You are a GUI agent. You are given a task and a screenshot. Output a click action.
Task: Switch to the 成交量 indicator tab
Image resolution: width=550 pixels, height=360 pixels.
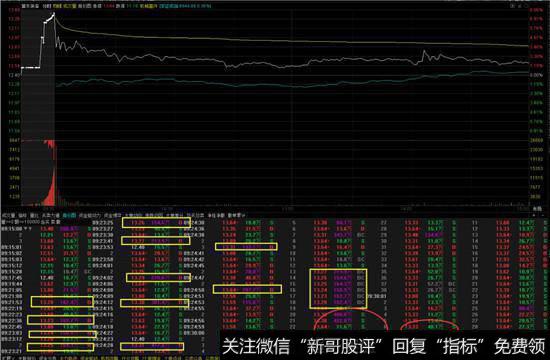point(8,215)
